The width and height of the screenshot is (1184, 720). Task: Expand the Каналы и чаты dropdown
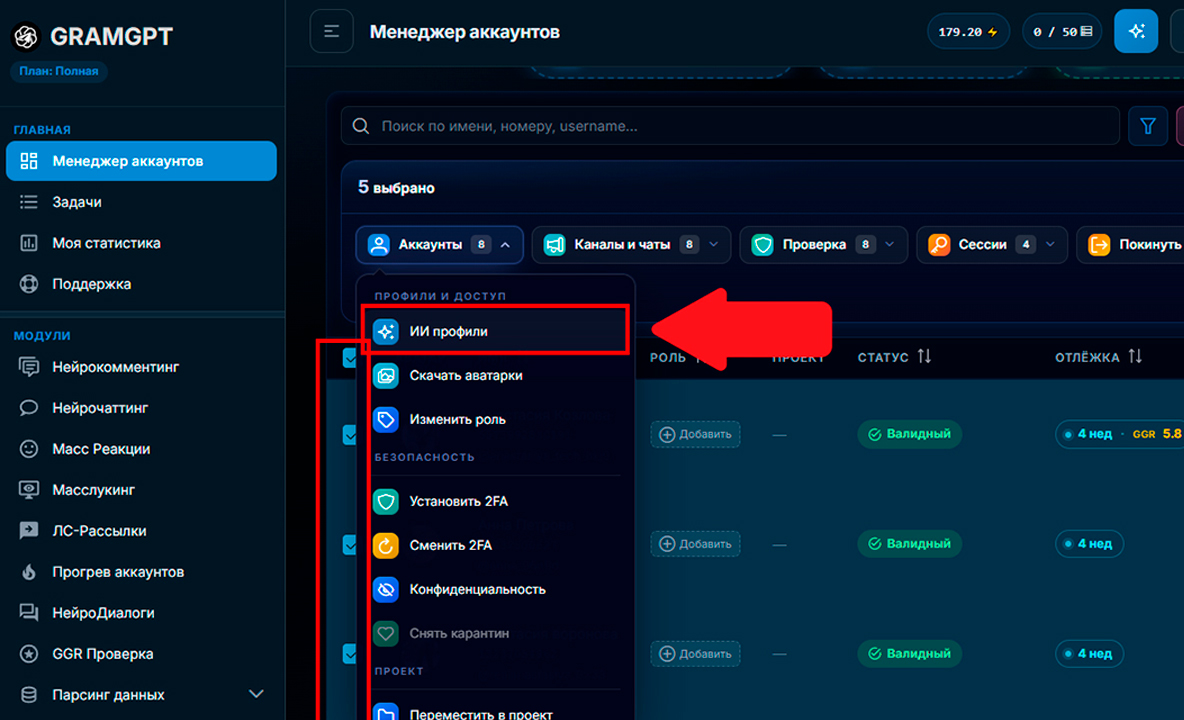pyautogui.click(x=631, y=245)
